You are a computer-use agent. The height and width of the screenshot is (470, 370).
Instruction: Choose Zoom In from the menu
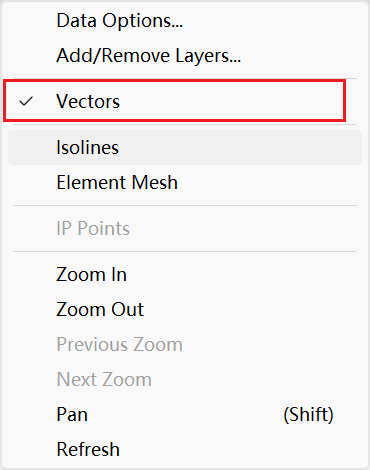(x=185, y=275)
